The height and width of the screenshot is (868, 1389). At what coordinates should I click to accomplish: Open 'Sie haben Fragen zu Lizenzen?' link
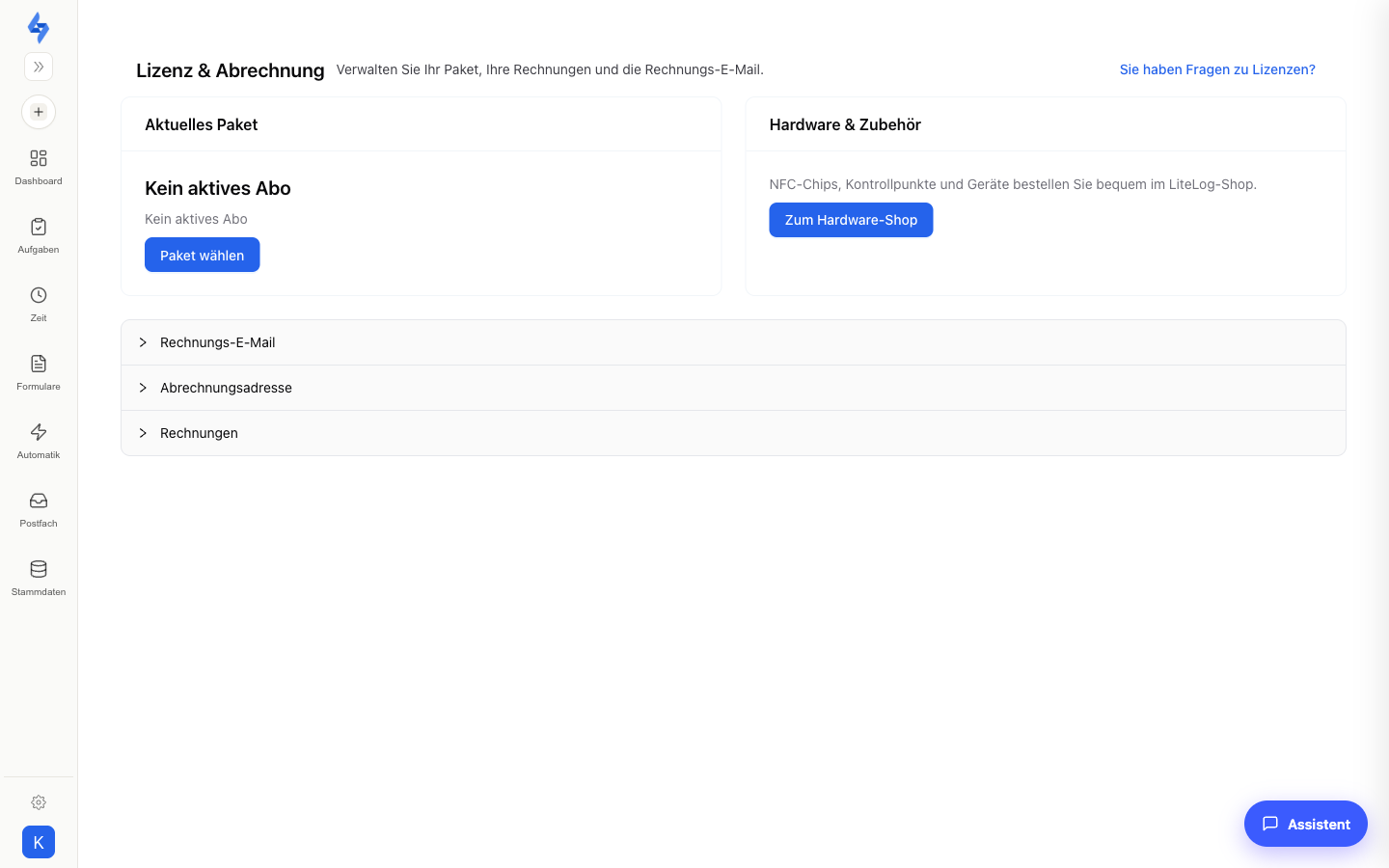point(1217,69)
